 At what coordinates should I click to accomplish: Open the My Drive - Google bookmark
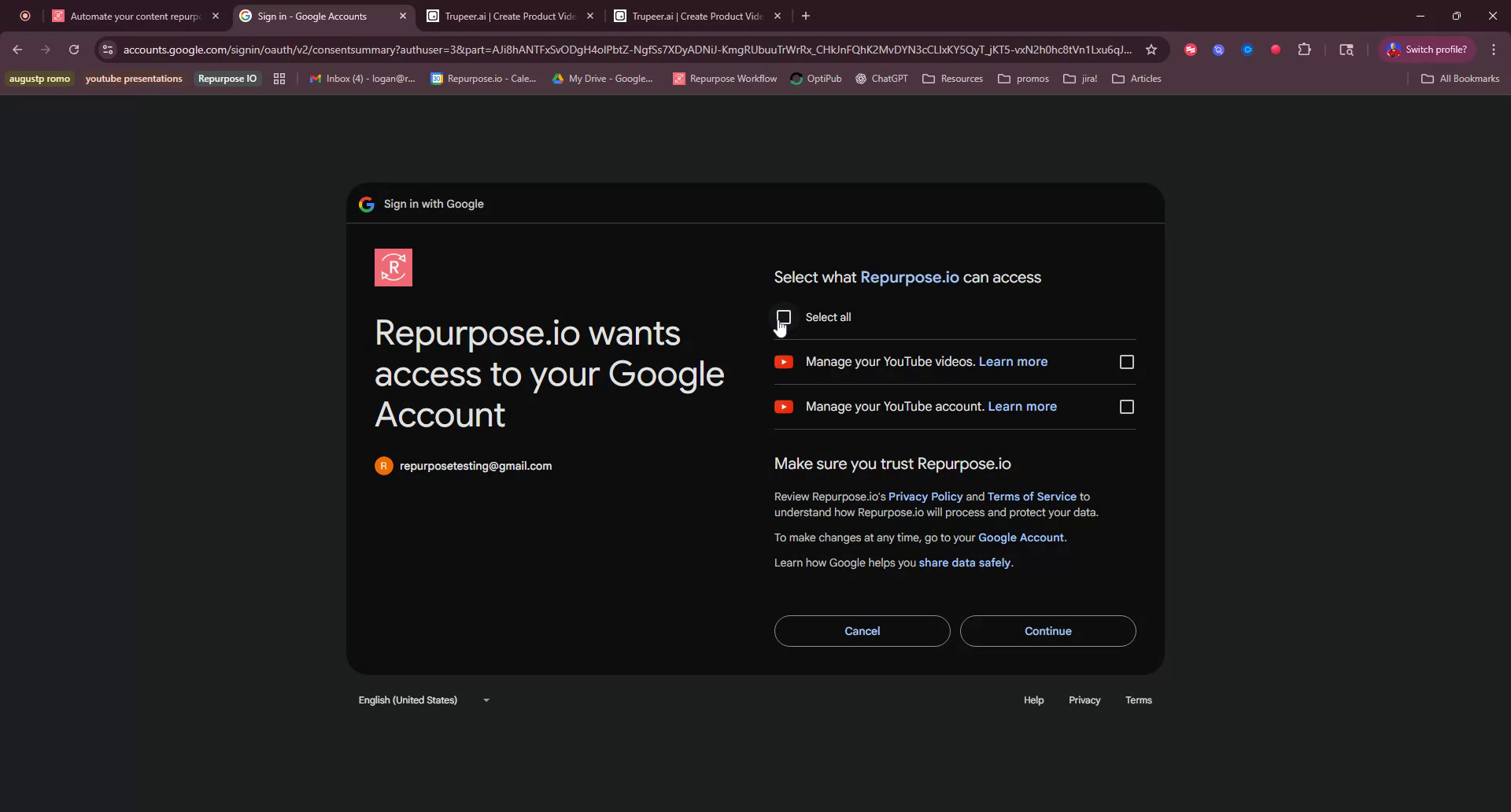(x=604, y=79)
